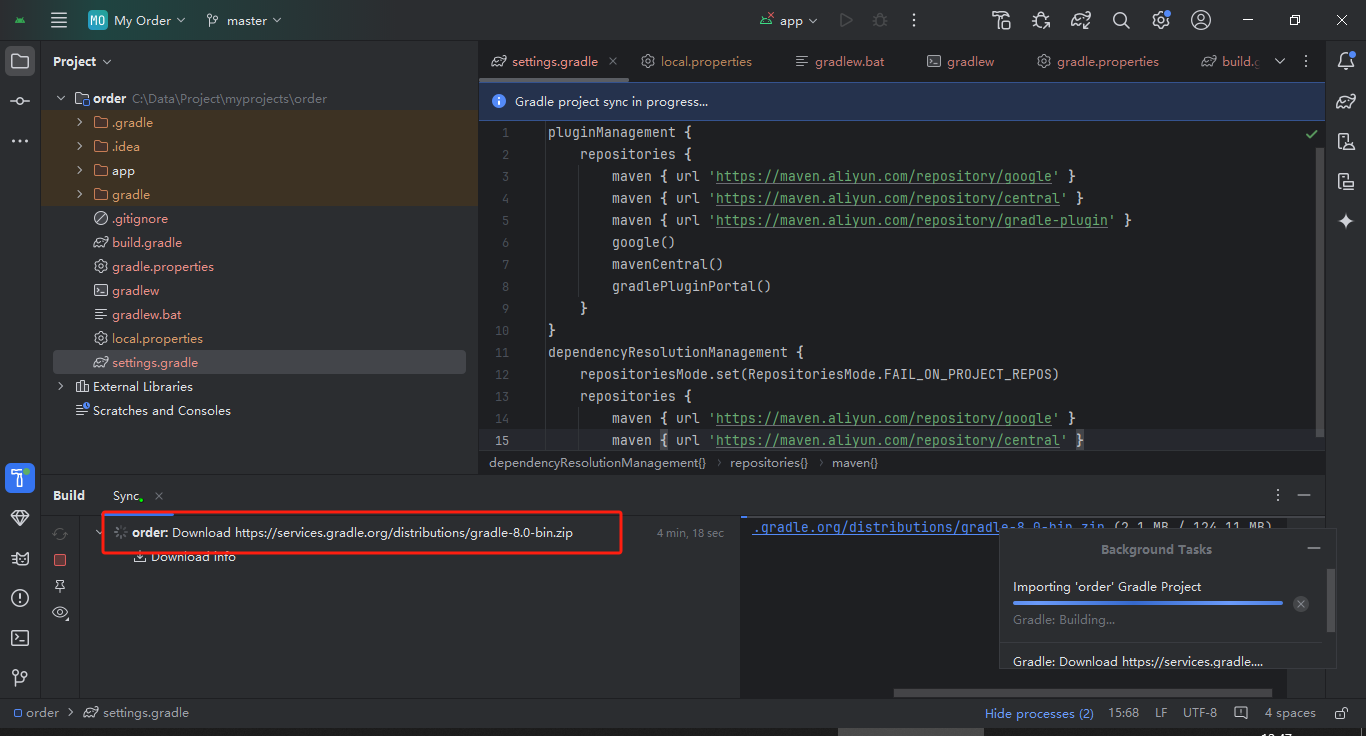This screenshot has width=1366, height=736.
Task: Click the build output horizontal scrollbar
Action: pos(1083,692)
